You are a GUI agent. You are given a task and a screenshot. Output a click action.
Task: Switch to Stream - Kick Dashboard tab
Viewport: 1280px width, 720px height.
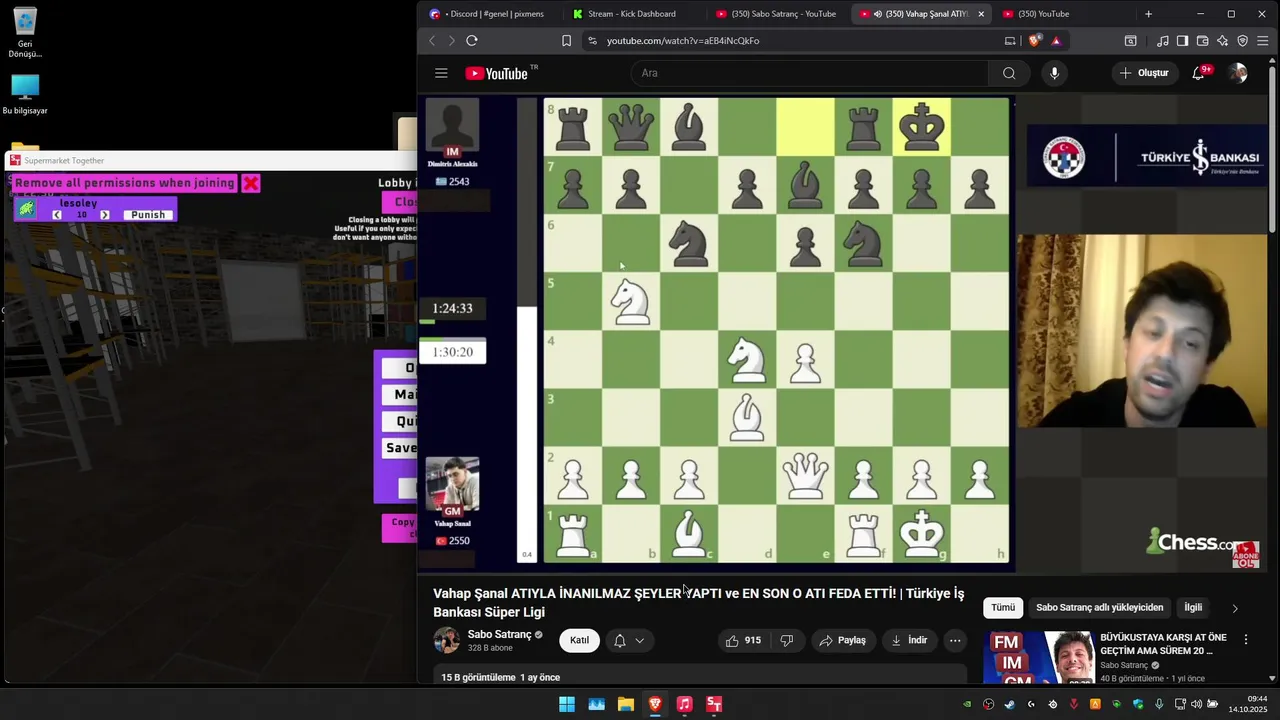[x=630, y=14]
